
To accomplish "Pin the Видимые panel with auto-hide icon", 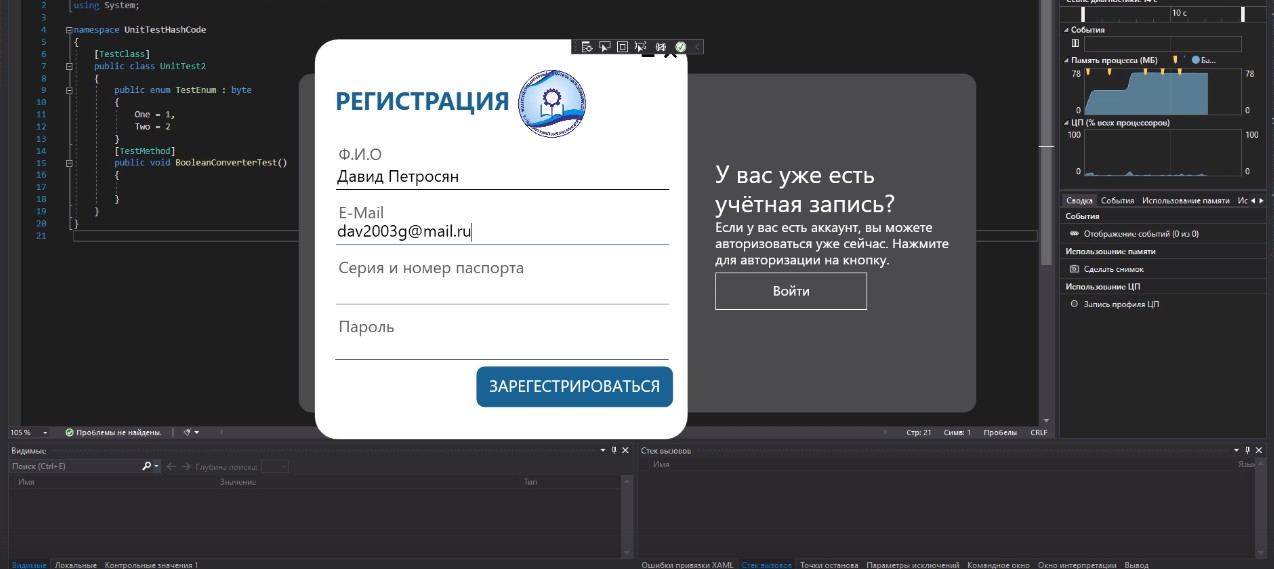I will [x=612, y=451].
